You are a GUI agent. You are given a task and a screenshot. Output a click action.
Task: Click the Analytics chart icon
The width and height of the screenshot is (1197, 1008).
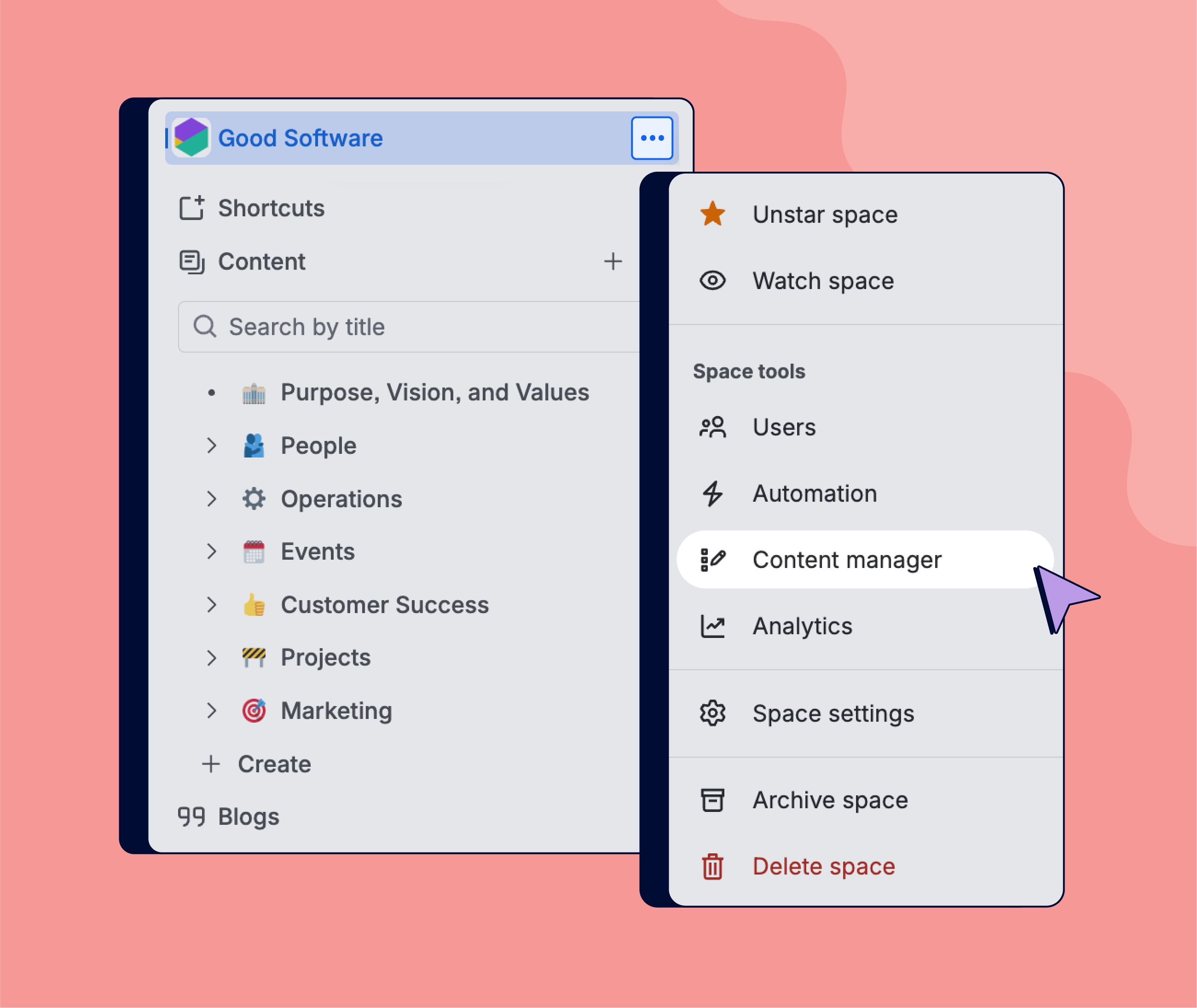click(x=712, y=626)
